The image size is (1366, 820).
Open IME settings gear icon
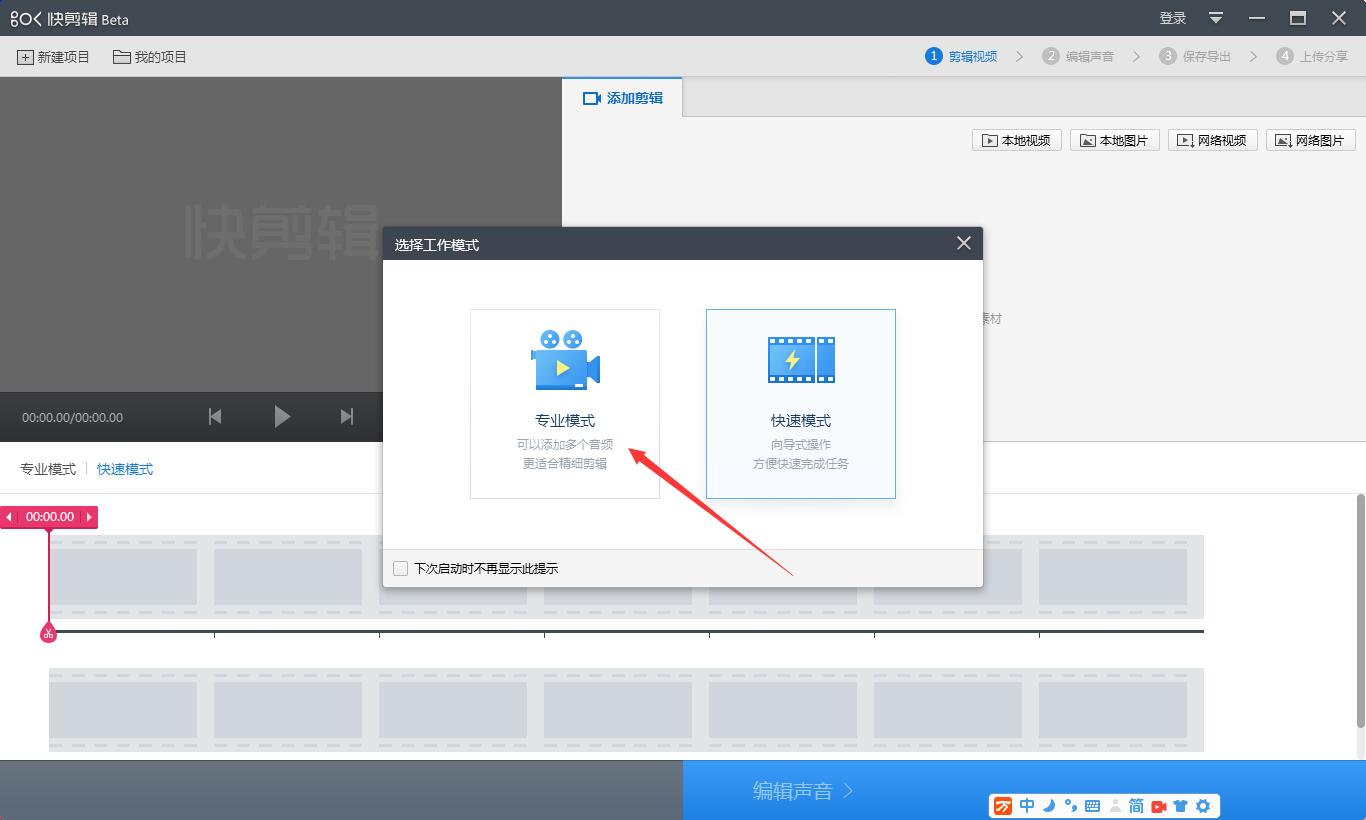pos(1203,806)
